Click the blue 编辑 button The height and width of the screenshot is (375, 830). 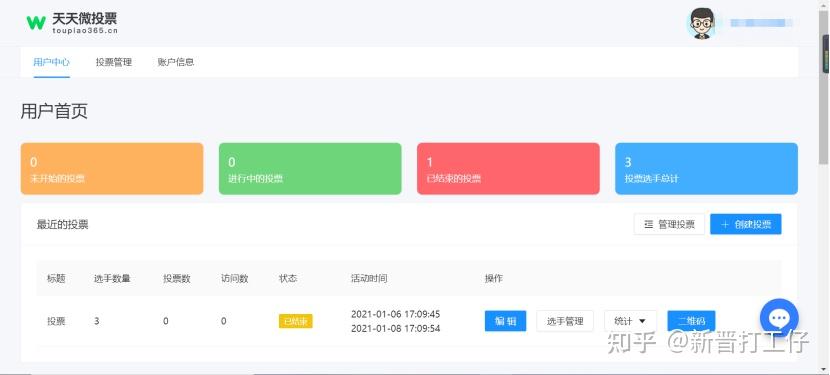click(506, 321)
